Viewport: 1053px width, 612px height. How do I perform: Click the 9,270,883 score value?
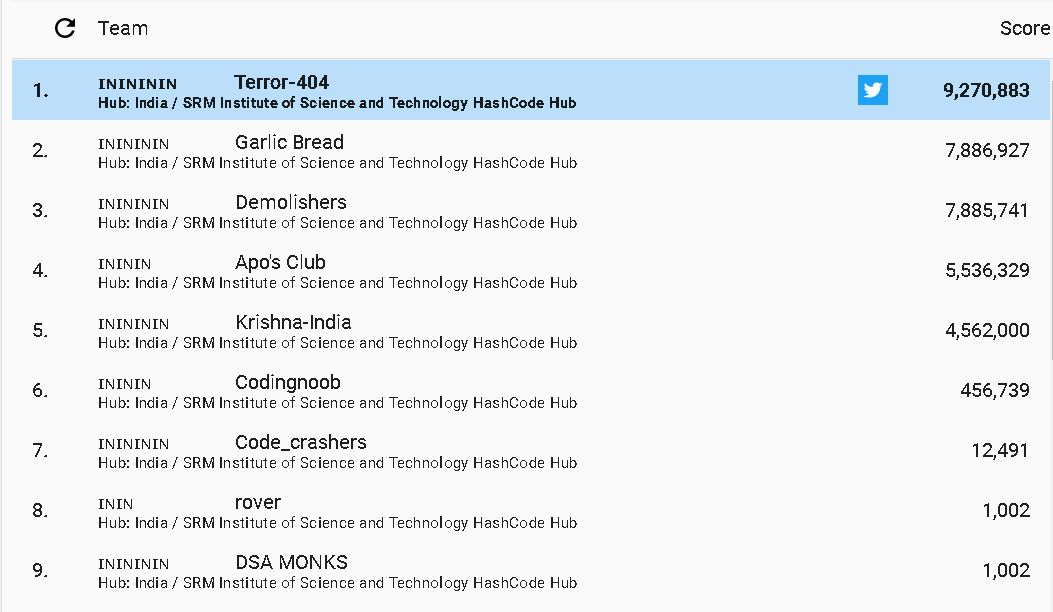click(986, 90)
